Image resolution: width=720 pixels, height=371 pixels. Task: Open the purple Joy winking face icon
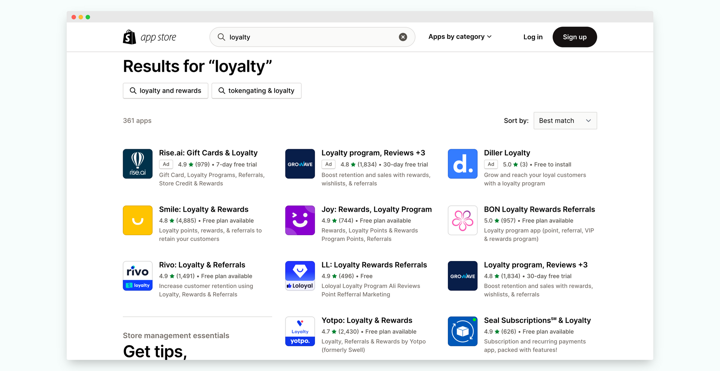point(300,220)
